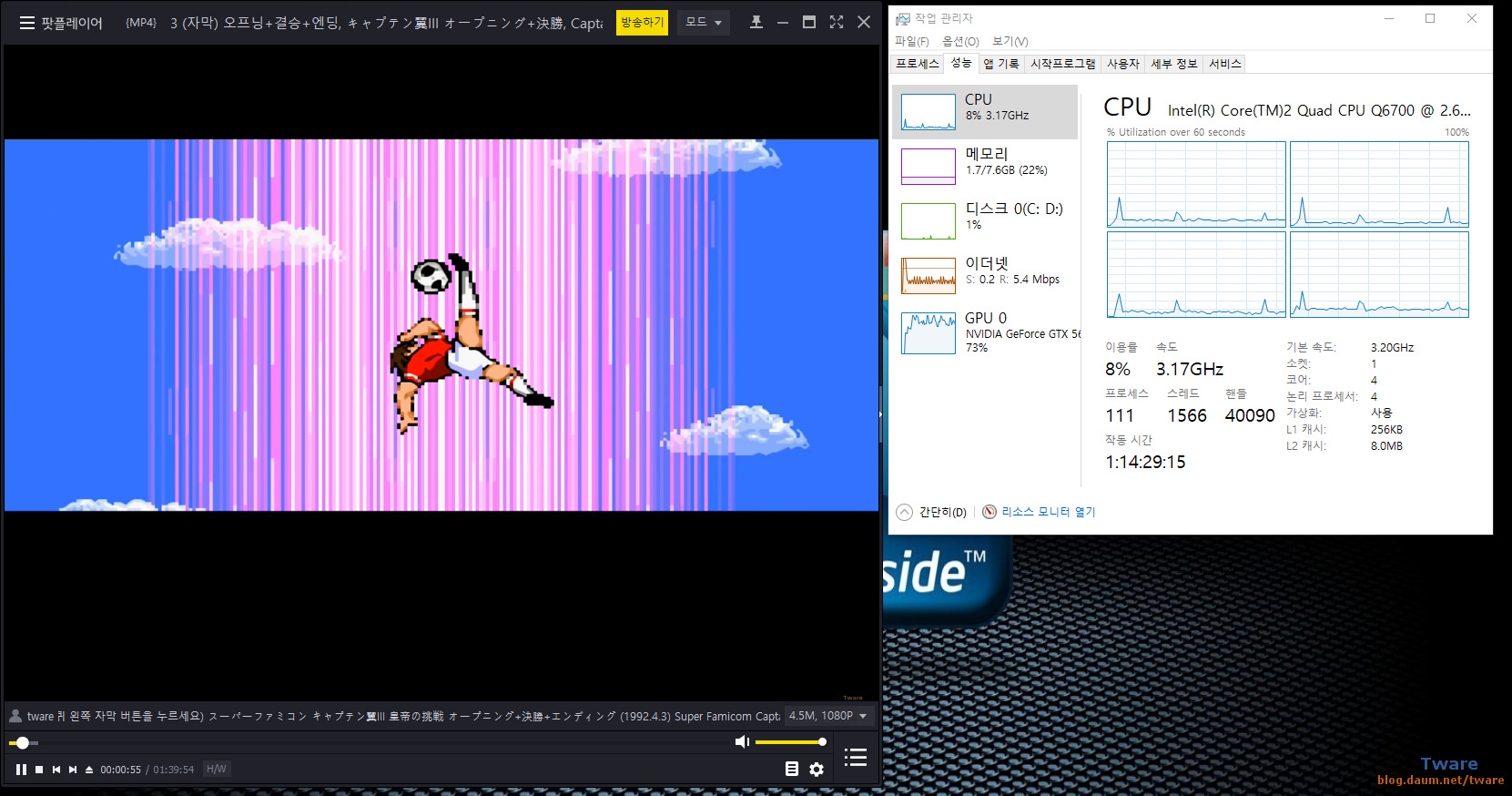Click the user profile icon beside tware
Screen dimensions: 1512x796
point(15,716)
